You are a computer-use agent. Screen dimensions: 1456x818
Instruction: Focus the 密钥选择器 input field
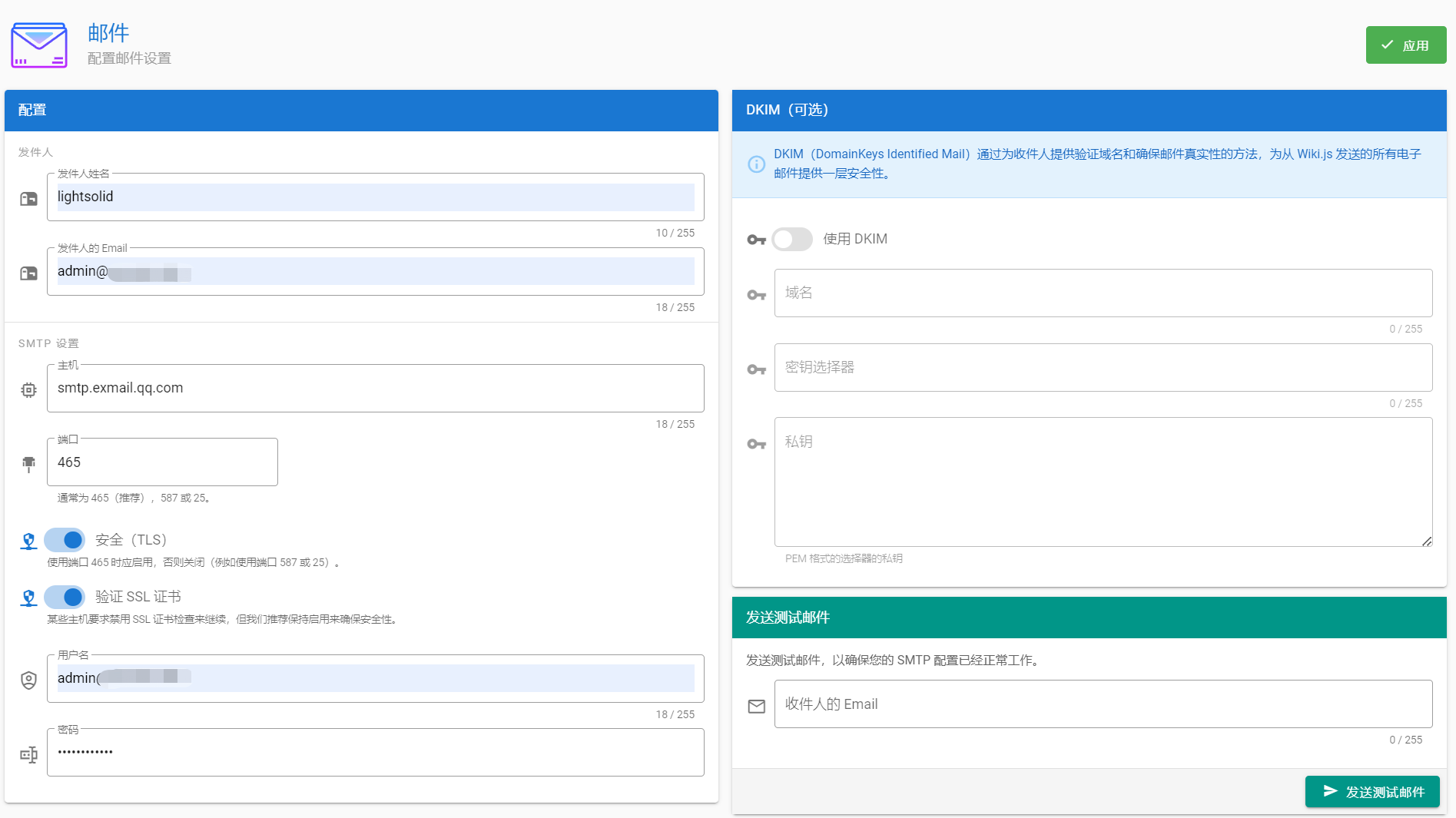tap(1103, 367)
